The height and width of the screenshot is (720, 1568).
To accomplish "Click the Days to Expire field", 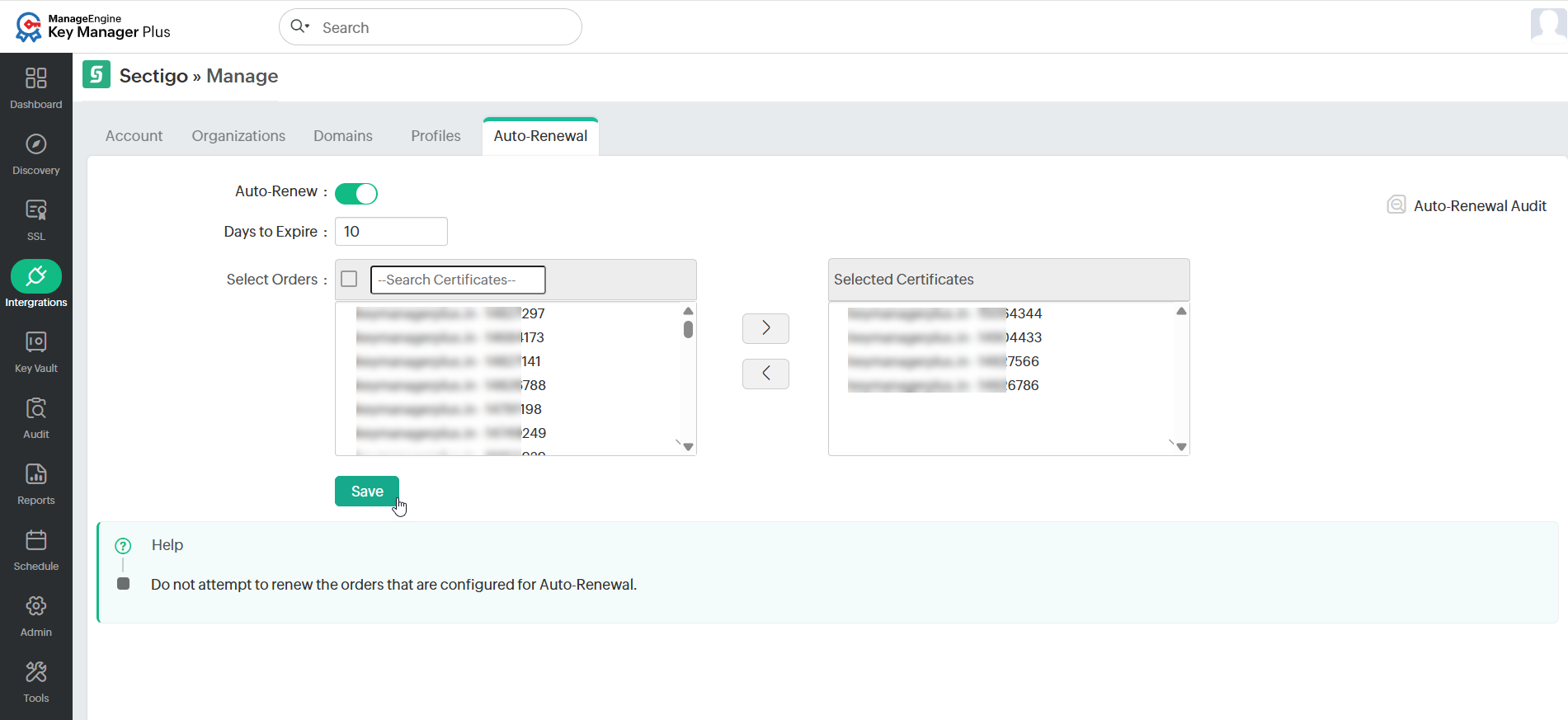I will coord(391,232).
